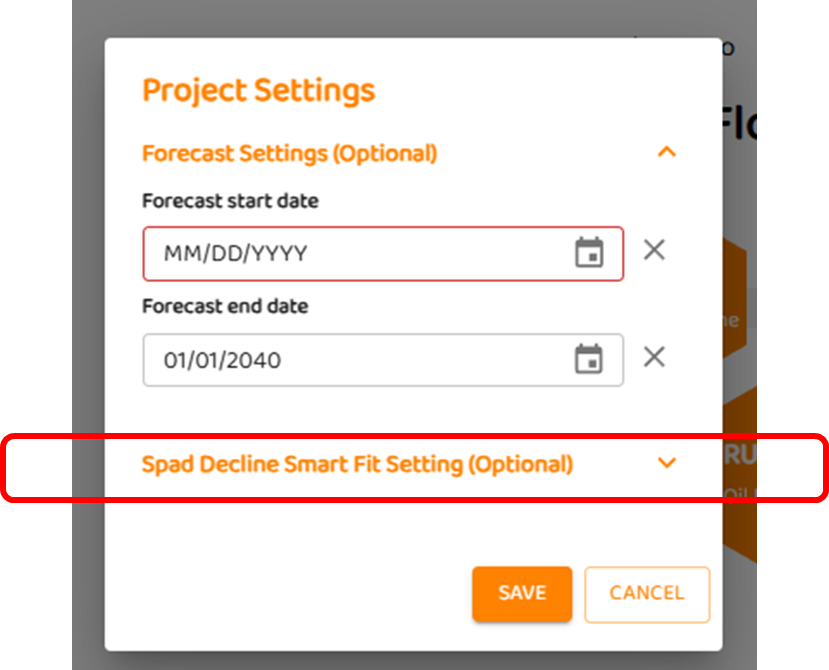
Task: Clear the Forecast start date value
Action: [x=654, y=250]
